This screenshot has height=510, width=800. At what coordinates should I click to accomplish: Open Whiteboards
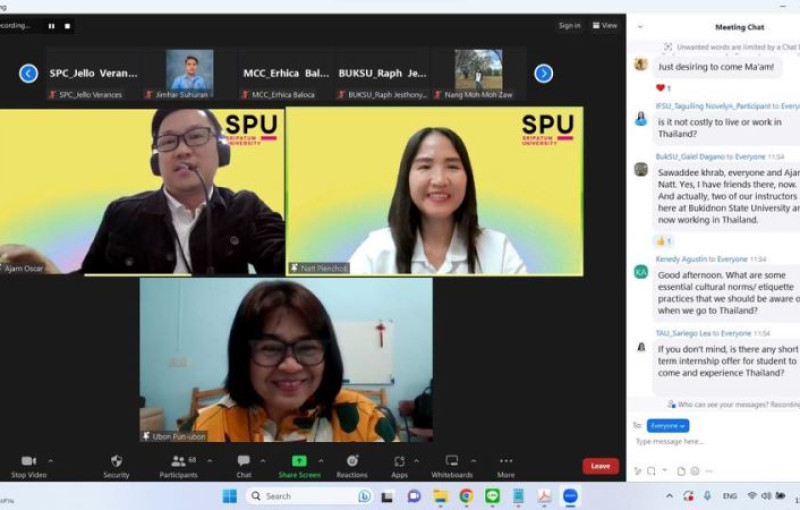click(x=452, y=467)
